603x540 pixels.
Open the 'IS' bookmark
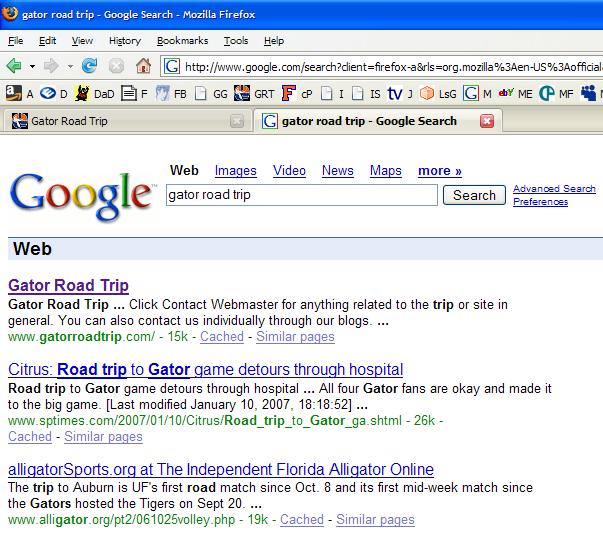tap(366, 93)
